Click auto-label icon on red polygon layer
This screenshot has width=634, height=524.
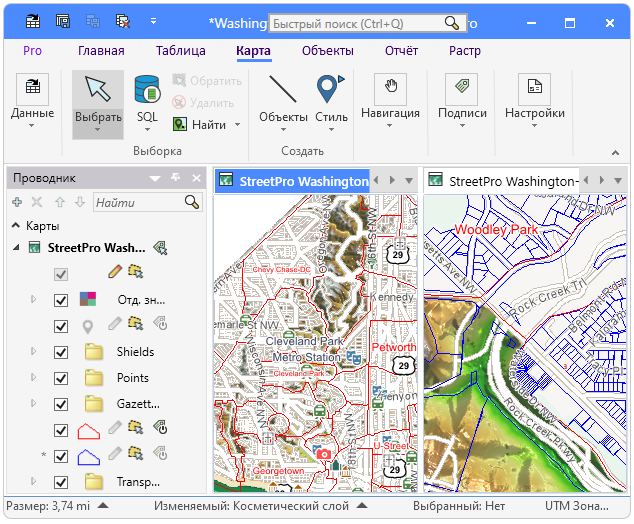pos(160,427)
